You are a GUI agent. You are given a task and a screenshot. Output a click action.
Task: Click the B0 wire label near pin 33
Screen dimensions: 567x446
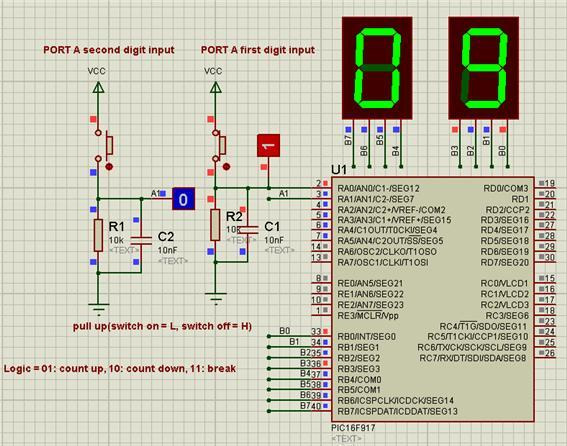point(285,331)
